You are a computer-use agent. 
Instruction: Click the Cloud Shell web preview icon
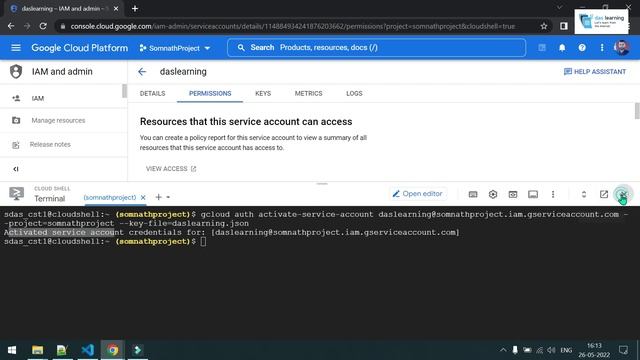513,194
